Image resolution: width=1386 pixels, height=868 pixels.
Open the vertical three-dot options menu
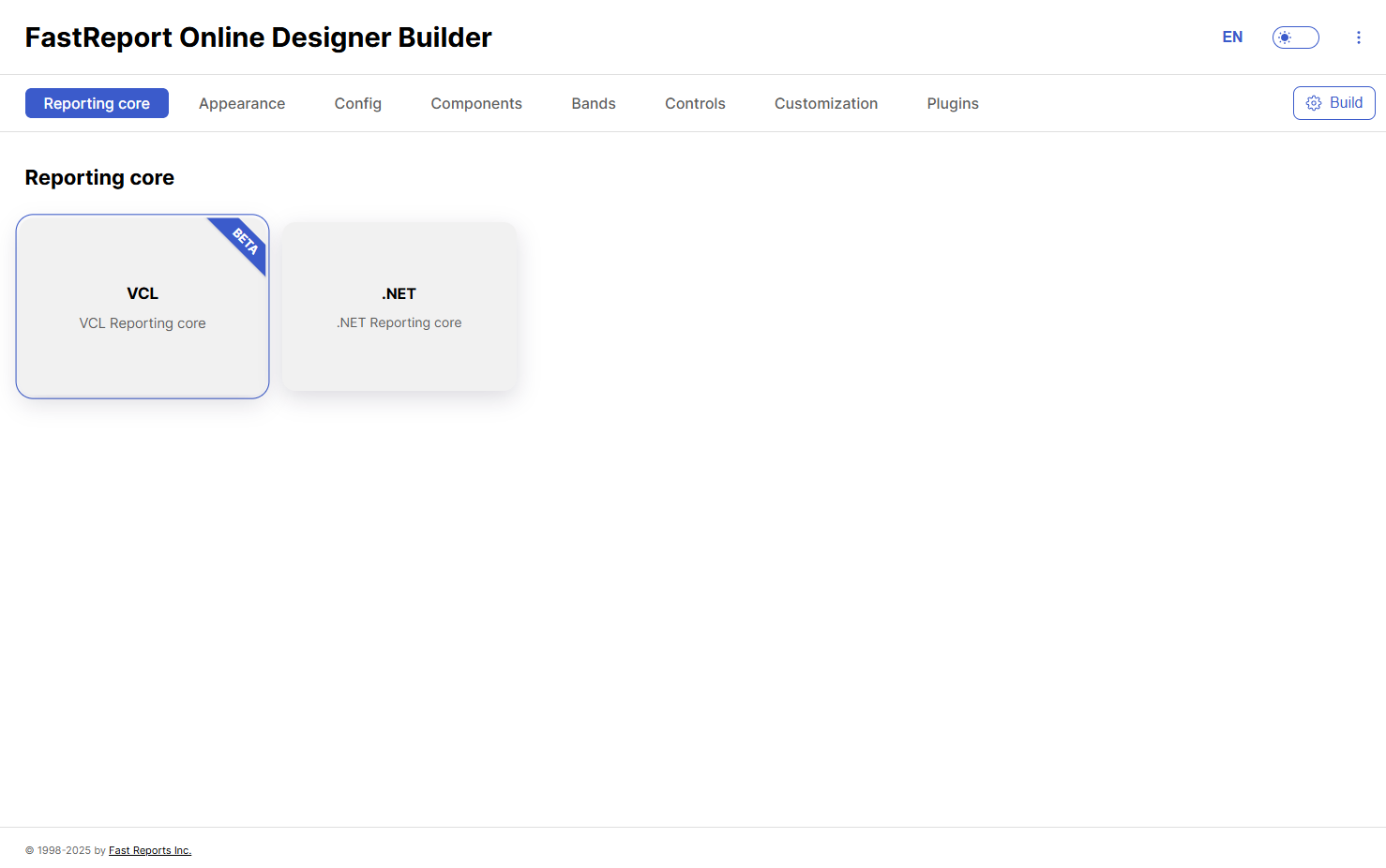pyautogui.click(x=1358, y=37)
